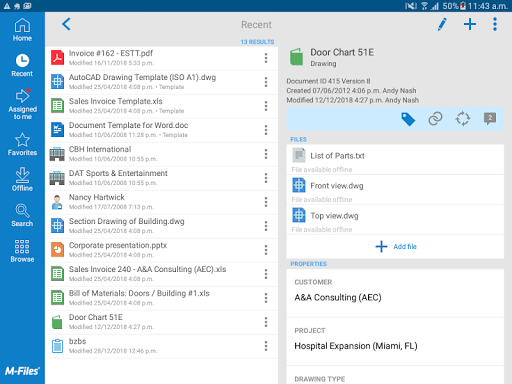
Task: Select Recent tab in sidebar
Action: (x=22, y=65)
